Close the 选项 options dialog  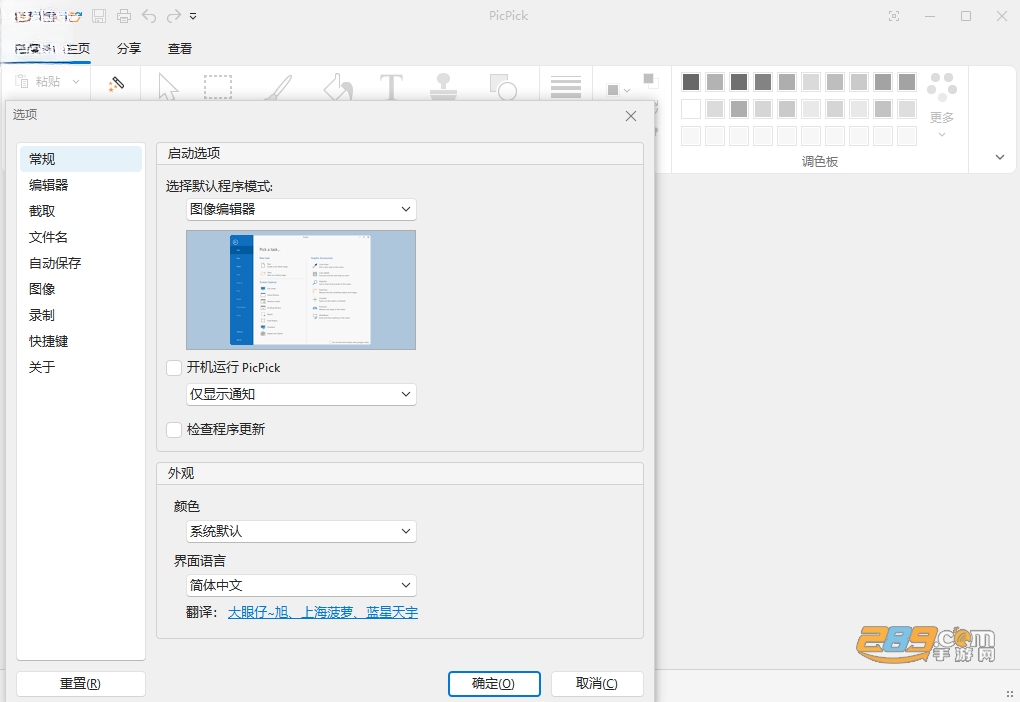(x=631, y=116)
